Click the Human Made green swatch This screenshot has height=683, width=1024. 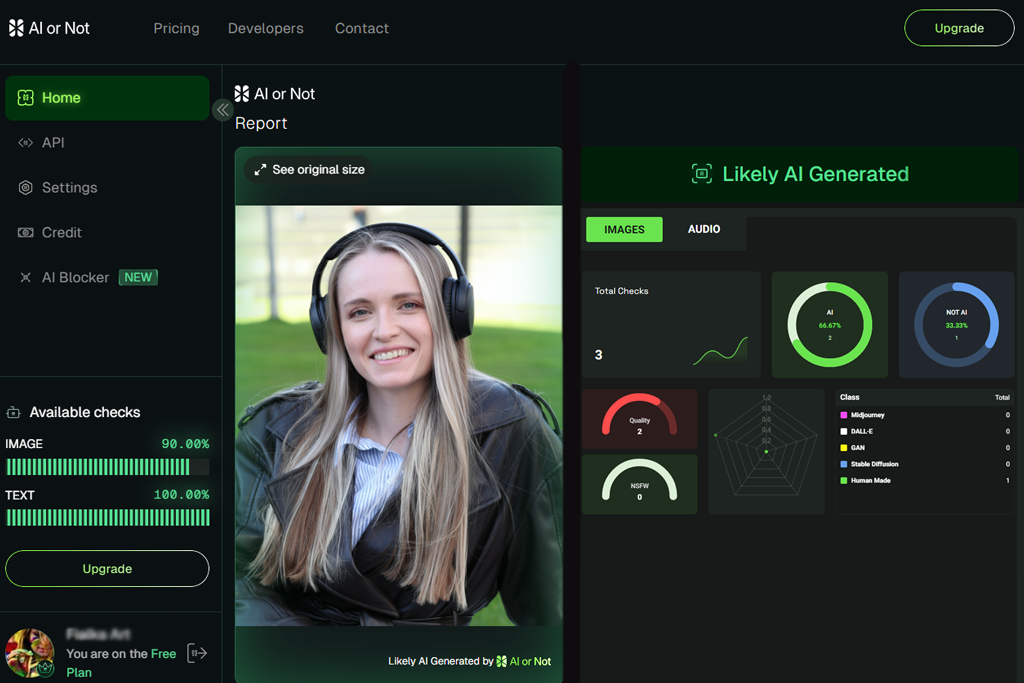[844, 481]
